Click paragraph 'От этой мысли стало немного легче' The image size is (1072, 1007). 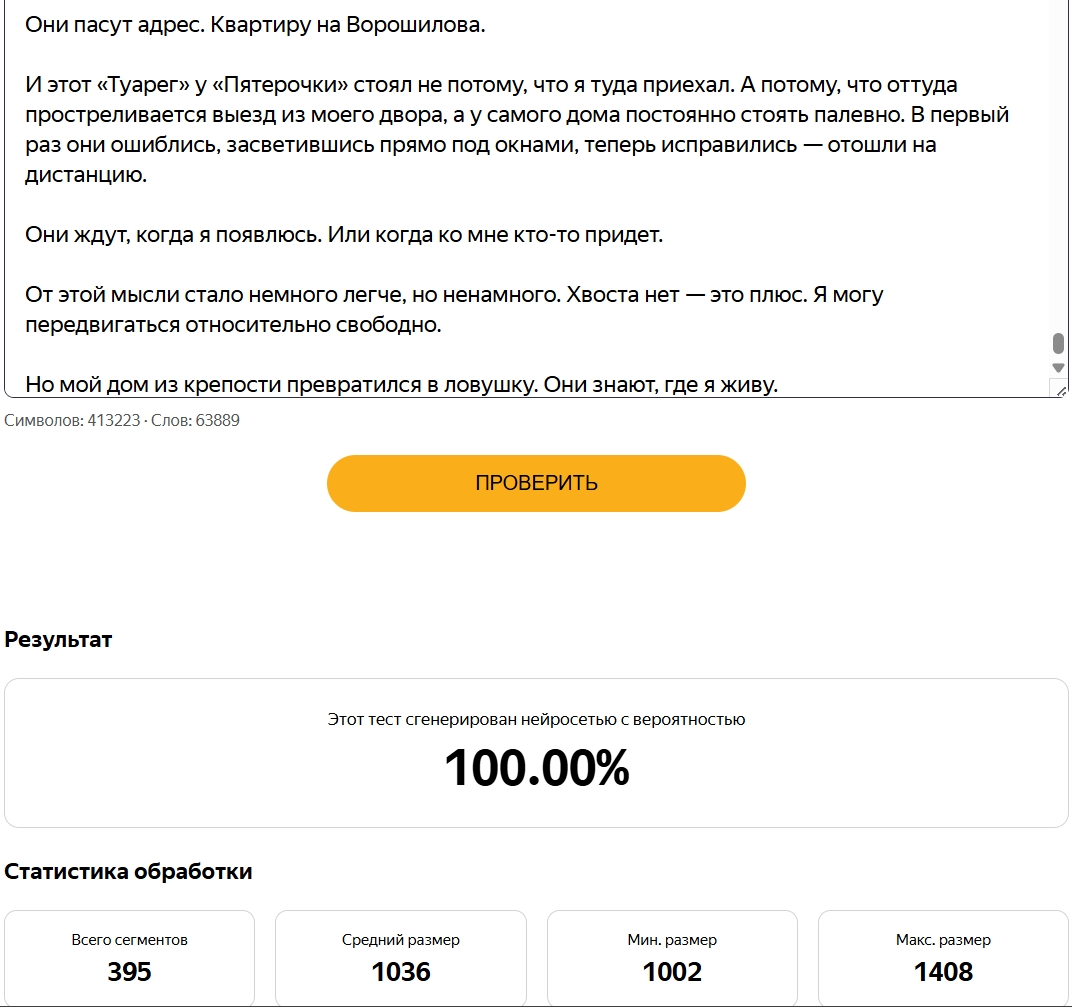pos(454,310)
